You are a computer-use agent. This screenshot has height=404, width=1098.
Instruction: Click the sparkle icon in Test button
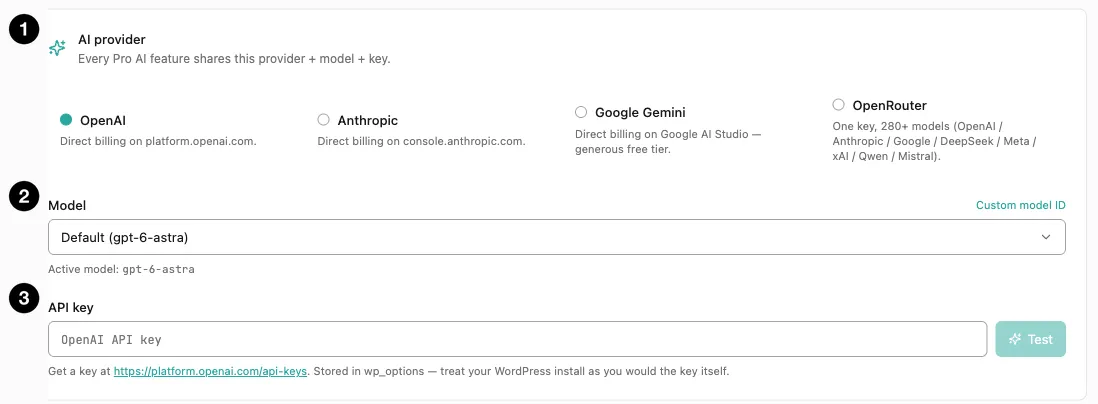pyautogui.click(x=1015, y=339)
